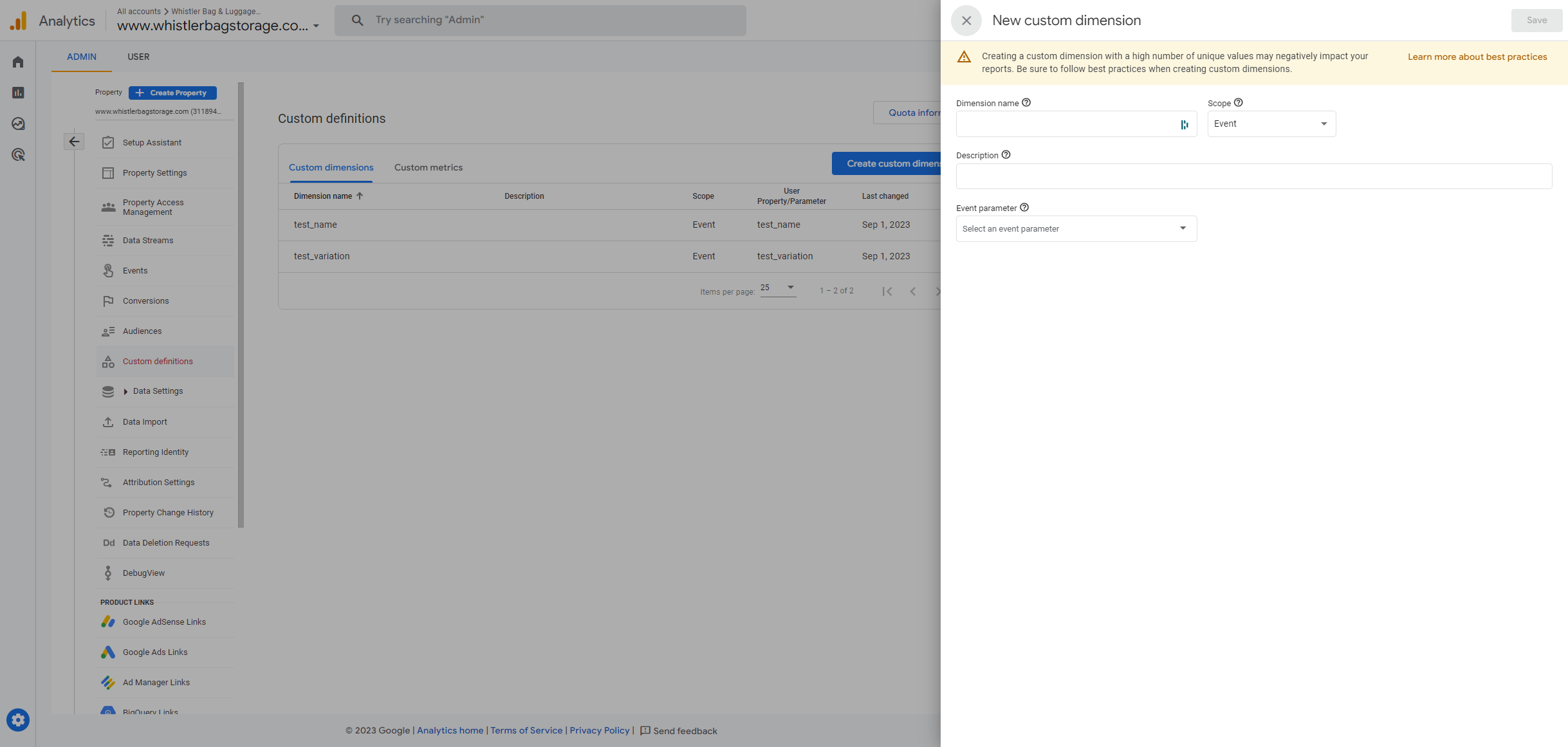Open the Reports bar chart icon

pos(18,93)
